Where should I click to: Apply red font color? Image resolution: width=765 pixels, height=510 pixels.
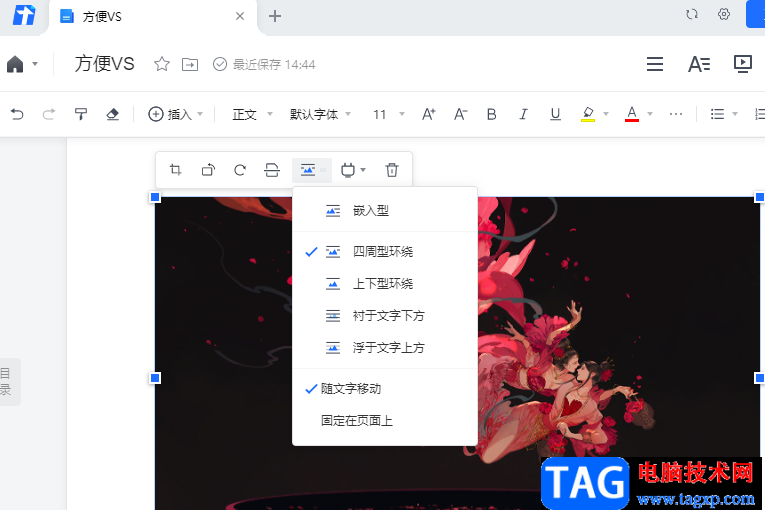(x=632, y=114)
